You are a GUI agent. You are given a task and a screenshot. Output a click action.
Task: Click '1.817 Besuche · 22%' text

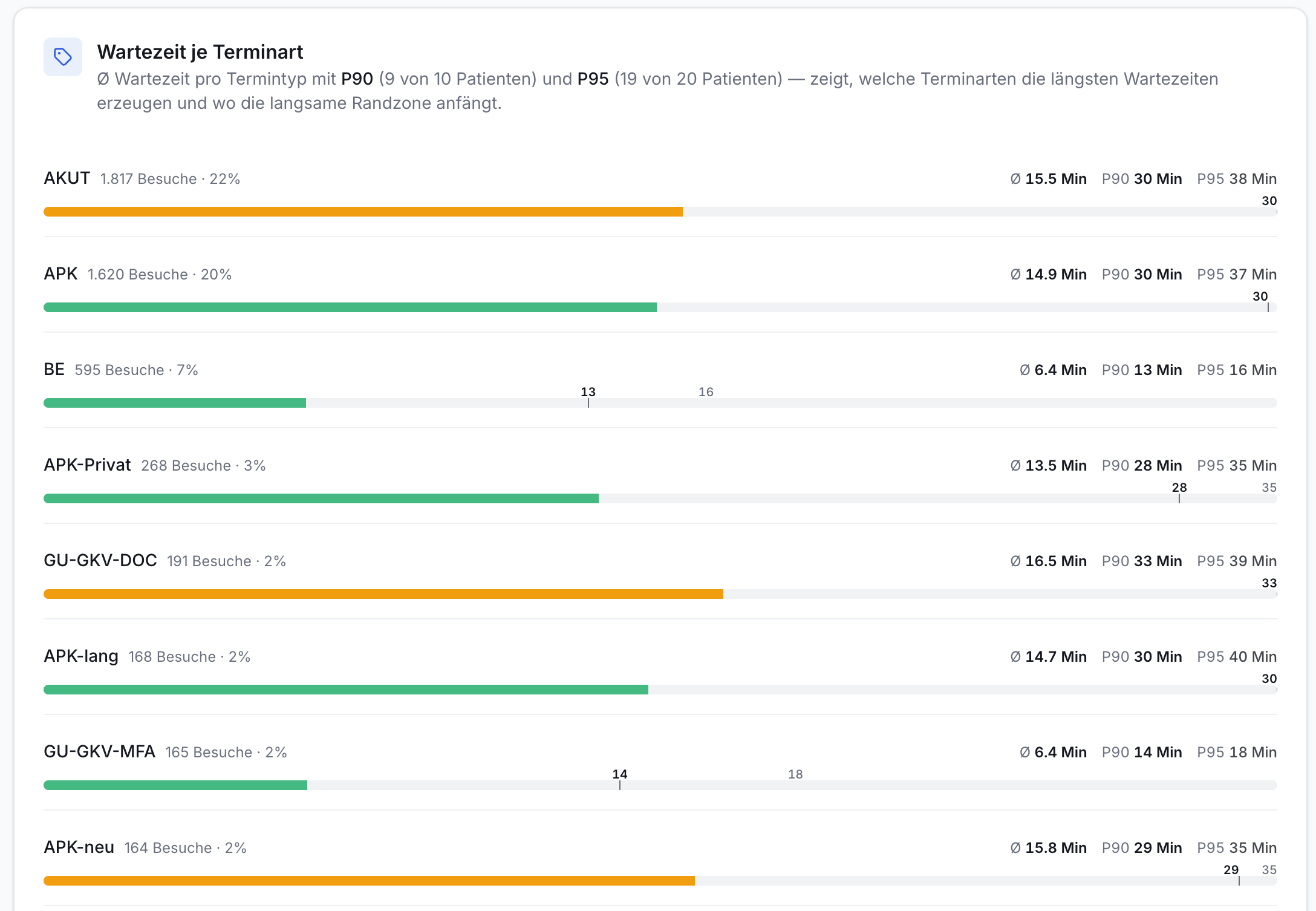pyautogui.click(x=171, y=179)
